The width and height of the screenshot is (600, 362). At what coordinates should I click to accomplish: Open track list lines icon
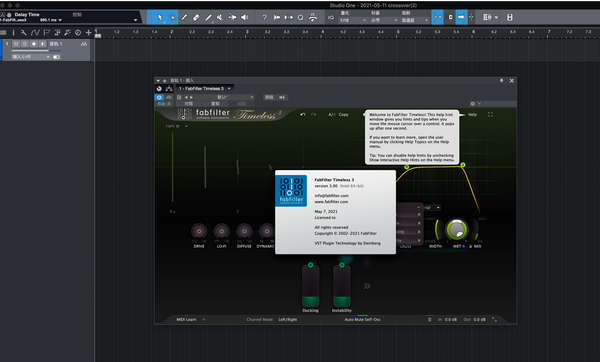[3, 33]
